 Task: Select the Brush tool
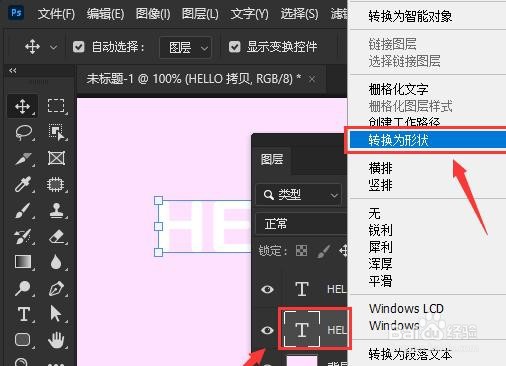pos(23,210)
